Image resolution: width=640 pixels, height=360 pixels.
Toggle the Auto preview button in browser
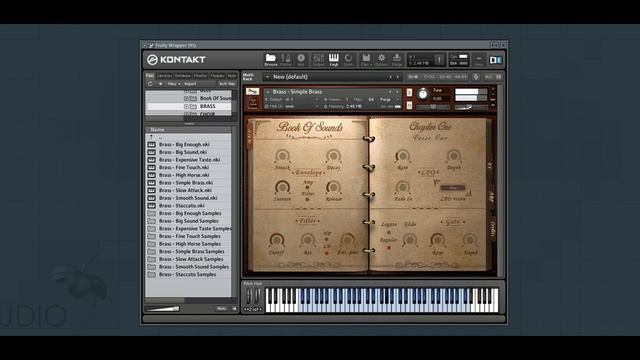[x=222, y=309]
